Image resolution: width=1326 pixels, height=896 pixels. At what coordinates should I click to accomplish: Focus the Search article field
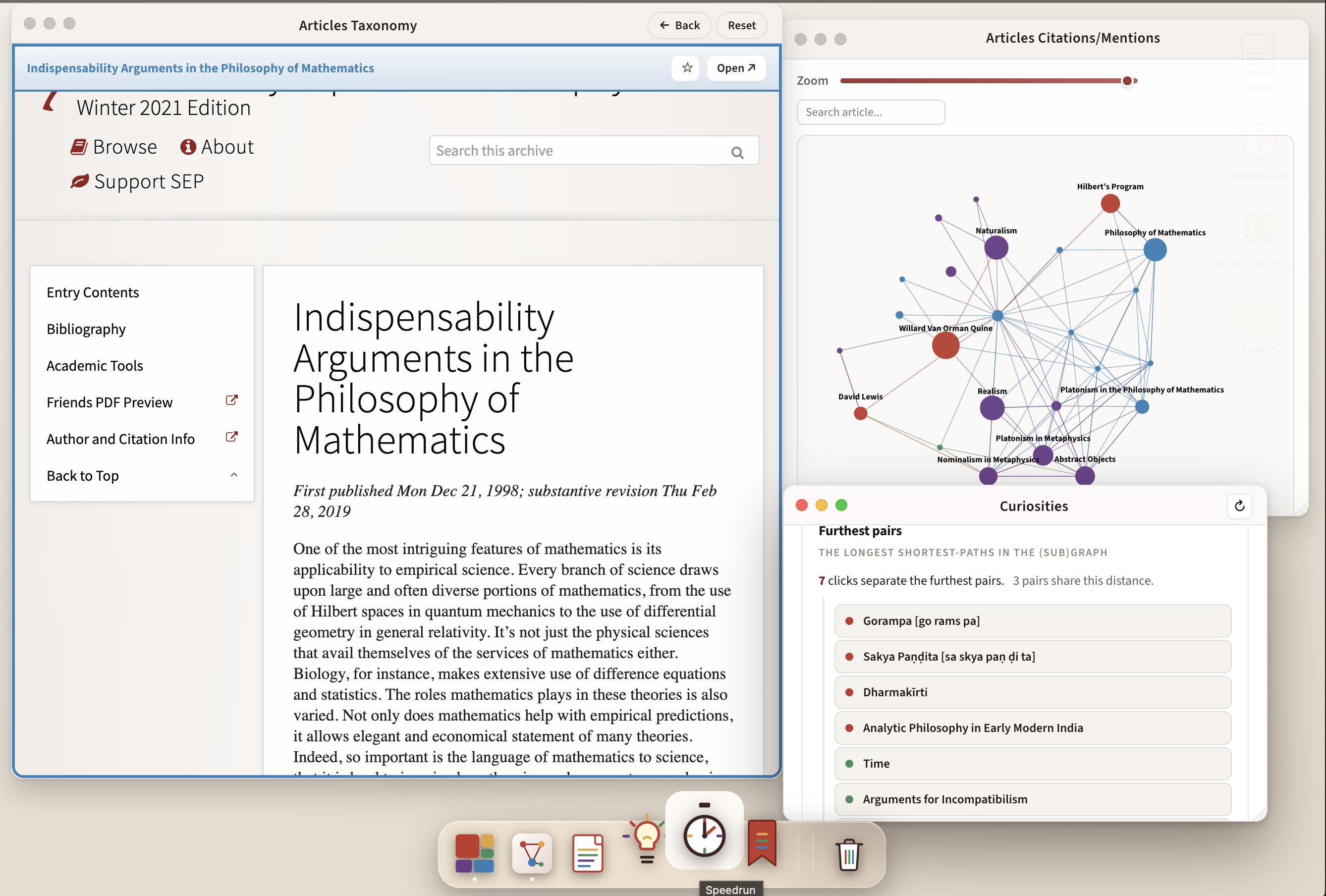(871, 112)
